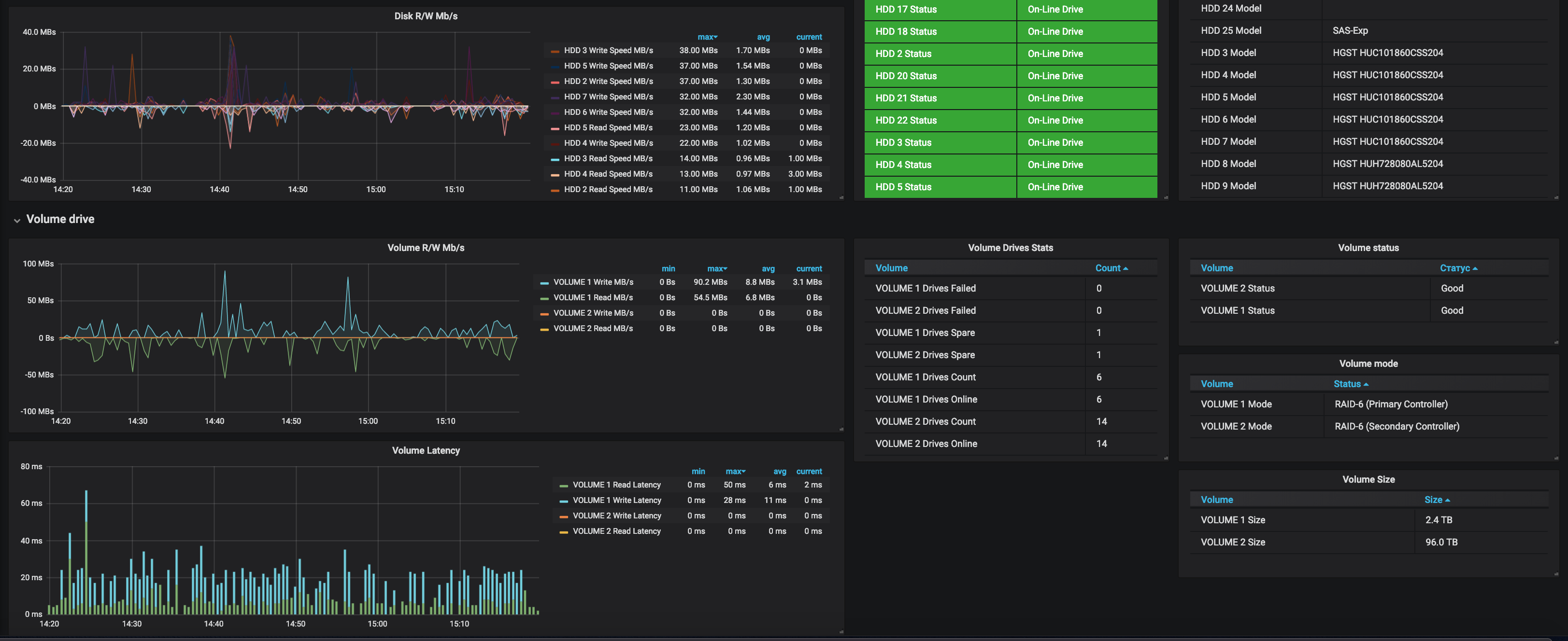Open the Volume Latency panel title menu
This screenshot has width=1568, height=641.
[x=426, y=450]
